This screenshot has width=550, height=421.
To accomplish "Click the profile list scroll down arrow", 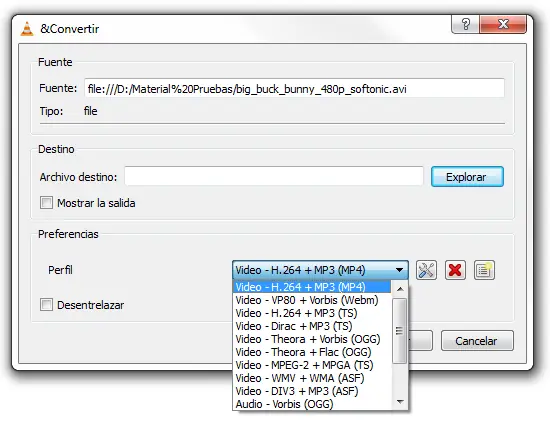I will 400,401.
